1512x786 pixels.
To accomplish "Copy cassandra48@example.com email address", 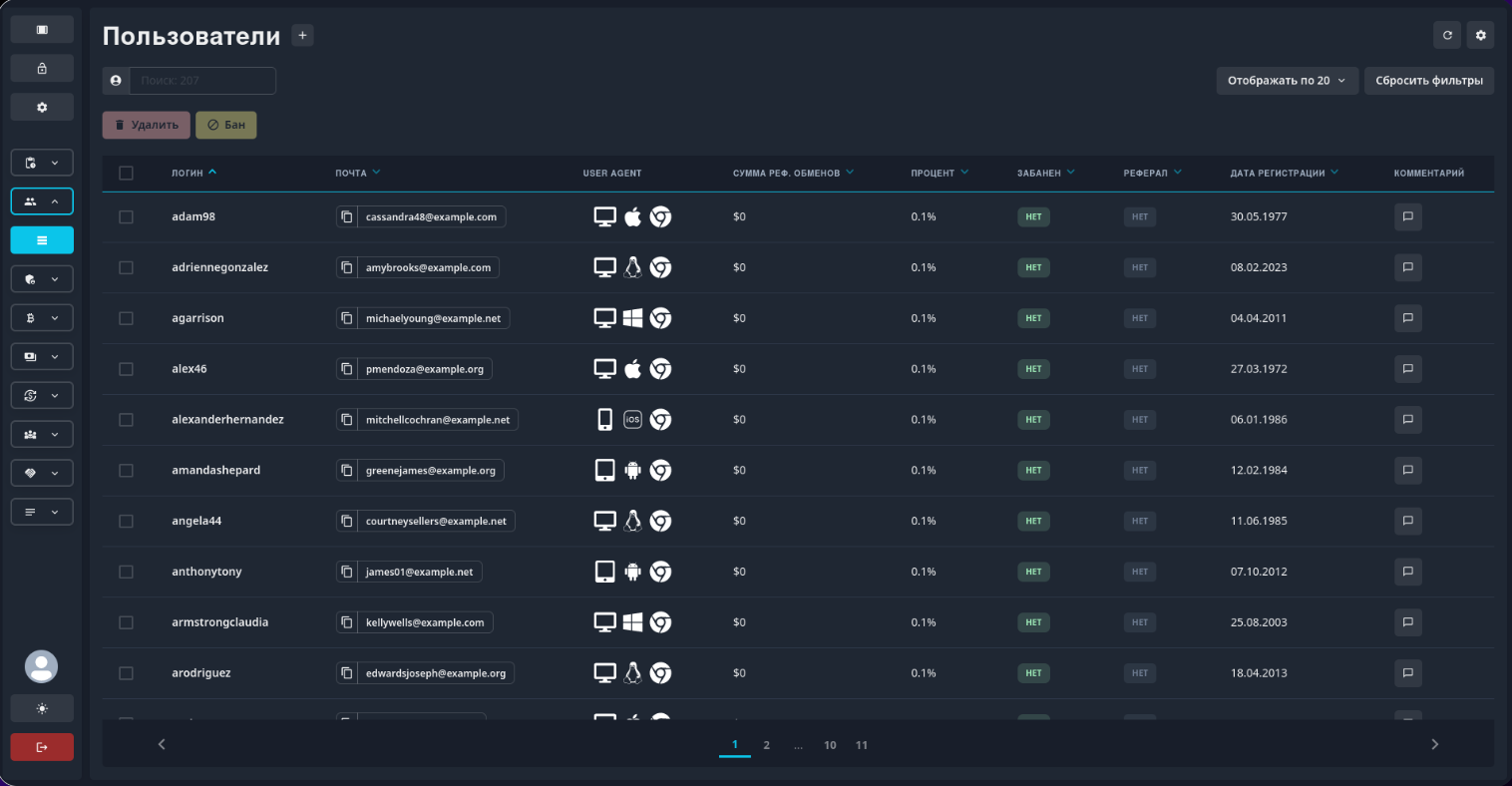I will click(347, 216).
